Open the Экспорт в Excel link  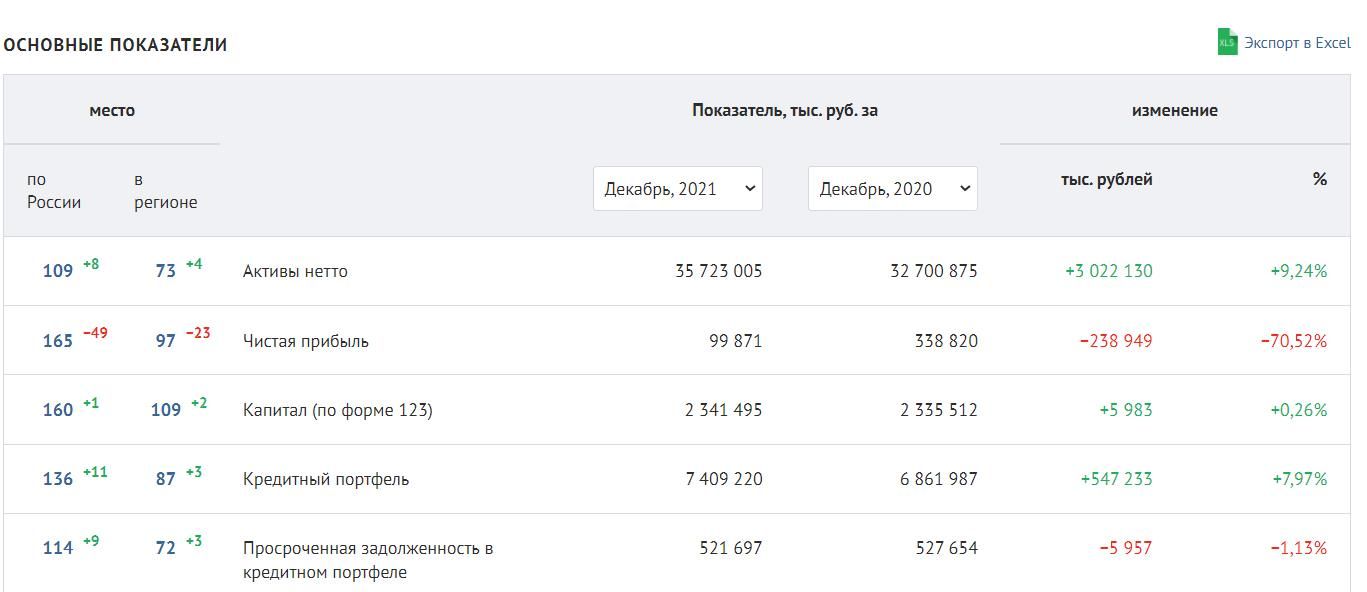[x=1297, y=43]
